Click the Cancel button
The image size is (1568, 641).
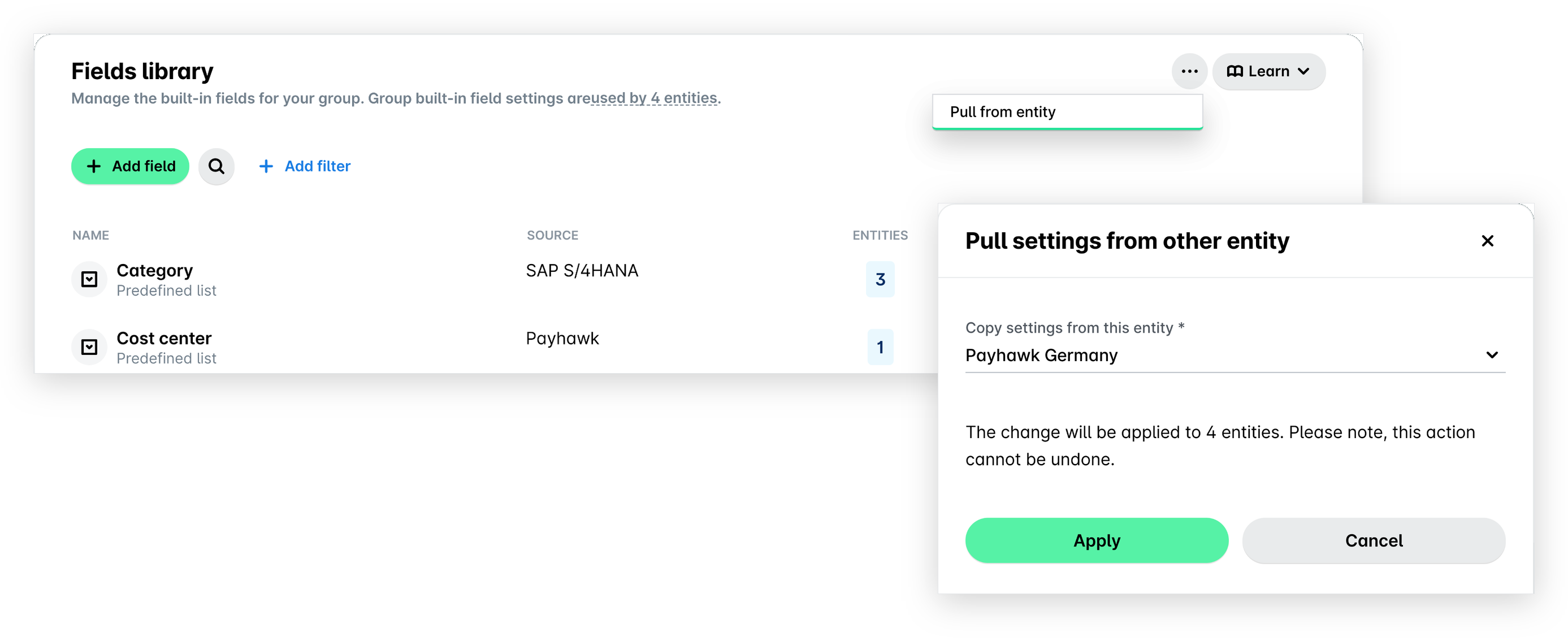tap(1373, 540)
